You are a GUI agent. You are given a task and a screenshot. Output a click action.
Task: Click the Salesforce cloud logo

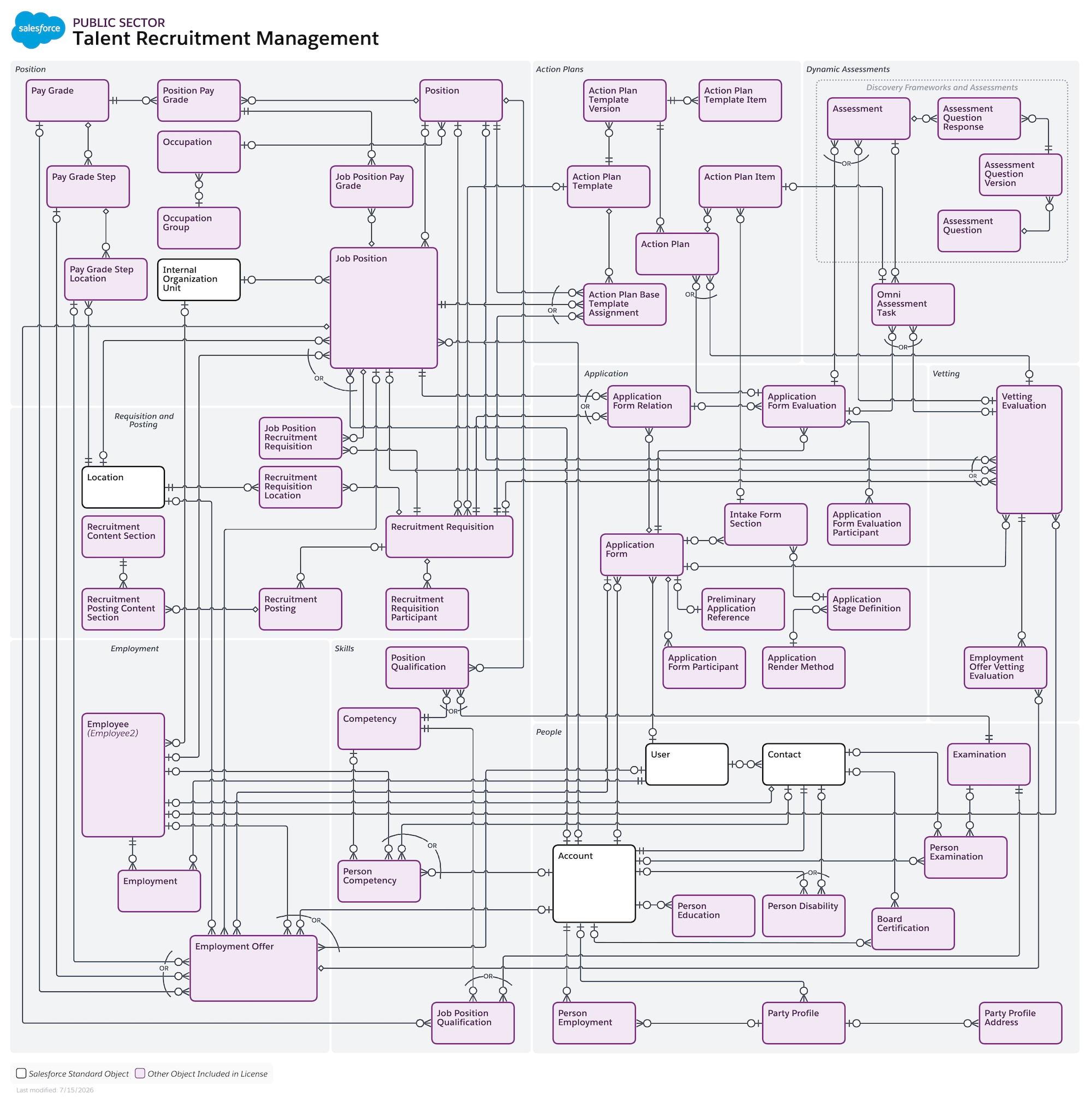pos(38,28)
